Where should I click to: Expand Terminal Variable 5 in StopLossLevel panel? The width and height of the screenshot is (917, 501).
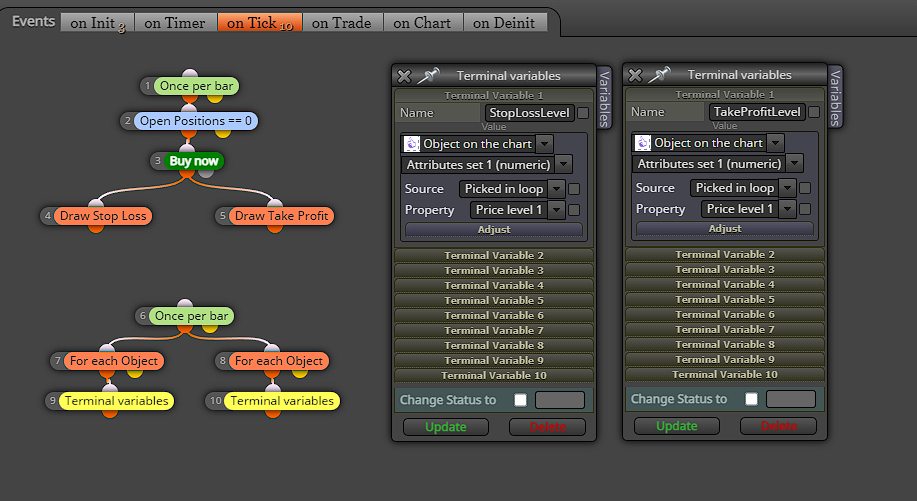point(494,300)
